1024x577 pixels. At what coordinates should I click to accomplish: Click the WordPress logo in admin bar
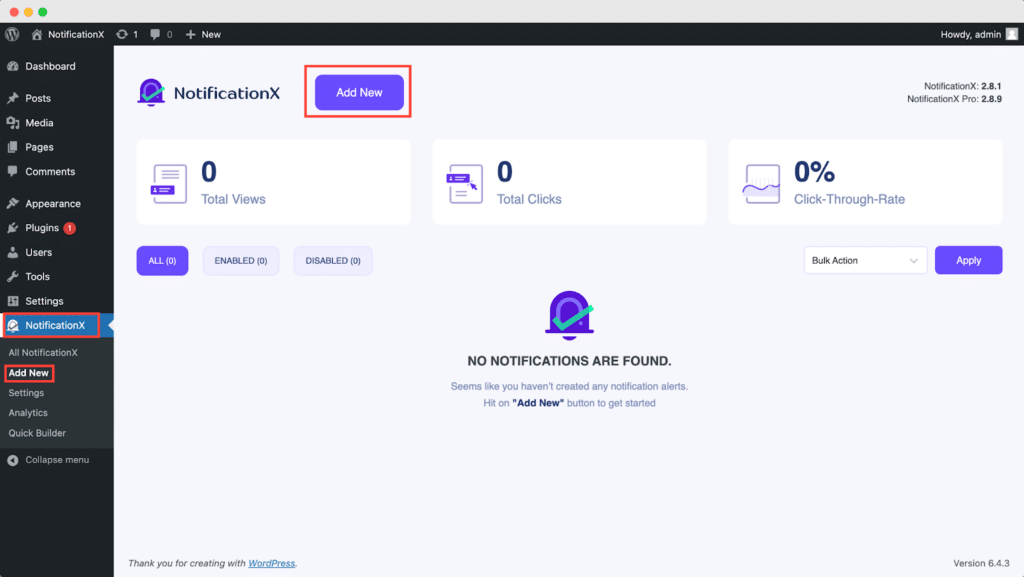point(12,34)
